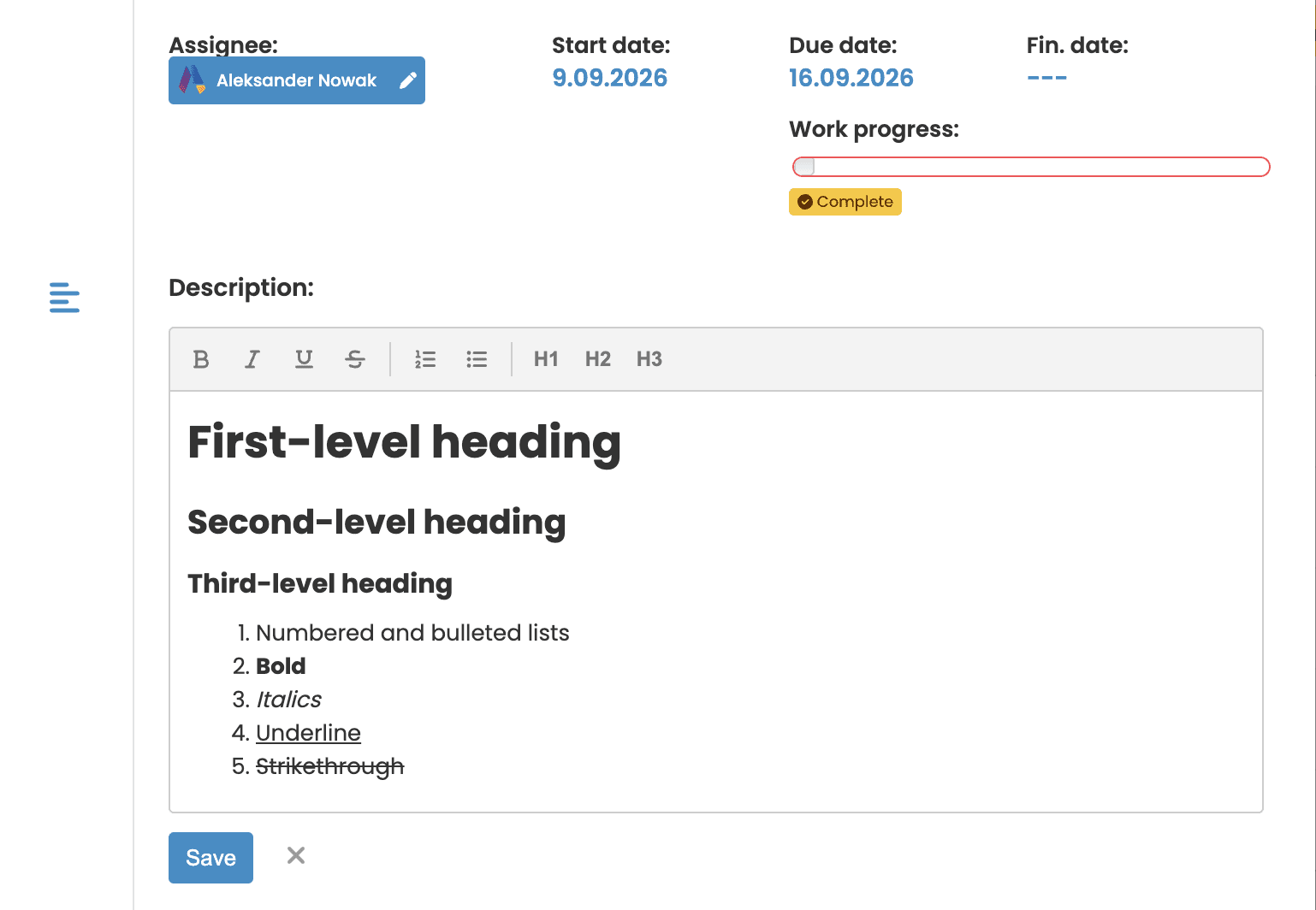1316x910 pixels.
Task: Adjust the work progress slider handle
Action: (x=804, y=167)
